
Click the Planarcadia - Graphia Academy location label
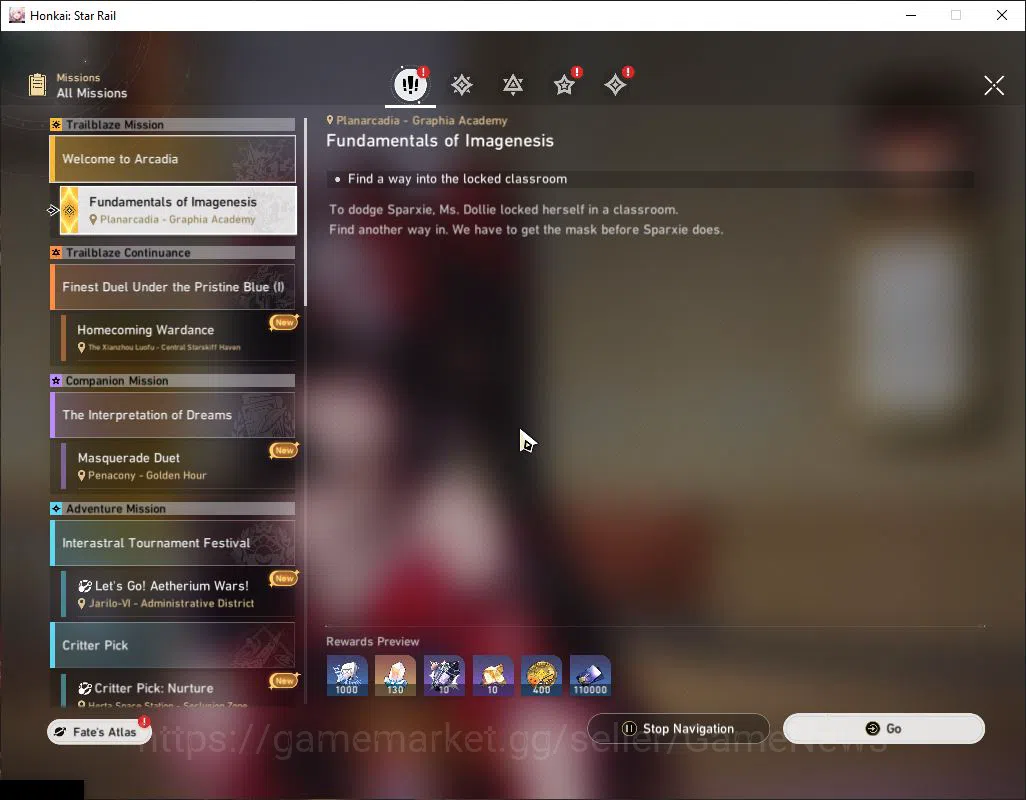[x=417, y=120]
